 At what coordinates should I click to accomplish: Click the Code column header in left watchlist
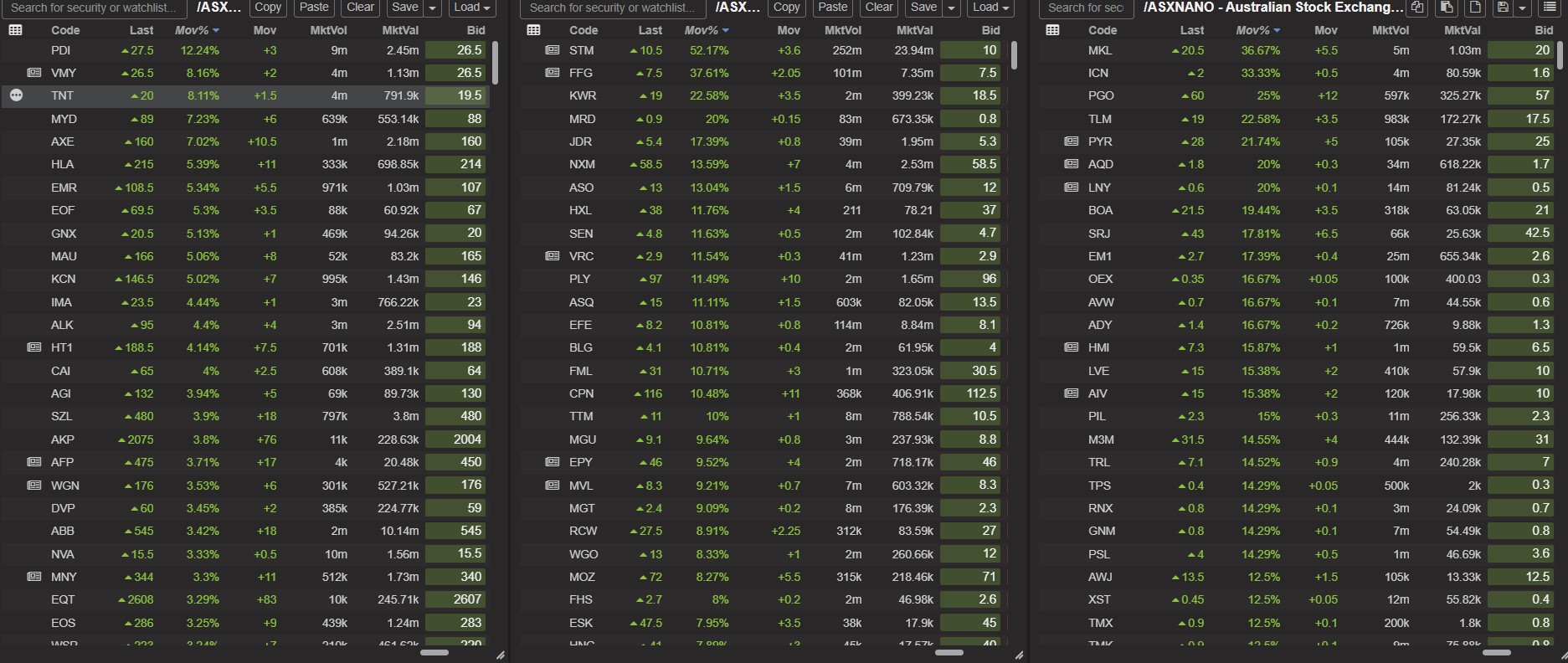point(65,30)
